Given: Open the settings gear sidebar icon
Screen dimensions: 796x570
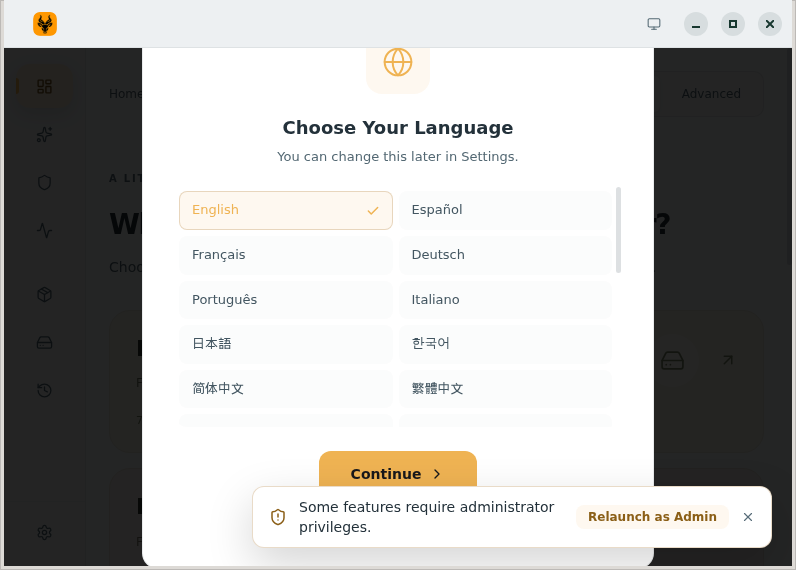Looking at the screenshot, I should click(45, 532).
